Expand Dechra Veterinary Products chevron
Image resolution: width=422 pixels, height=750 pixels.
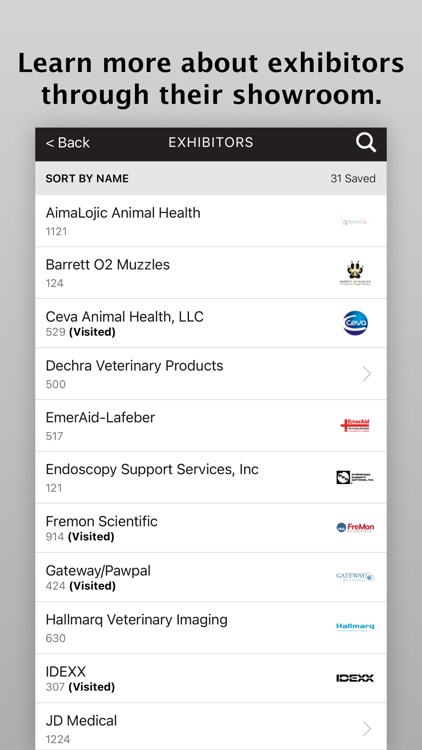(366, 374)
